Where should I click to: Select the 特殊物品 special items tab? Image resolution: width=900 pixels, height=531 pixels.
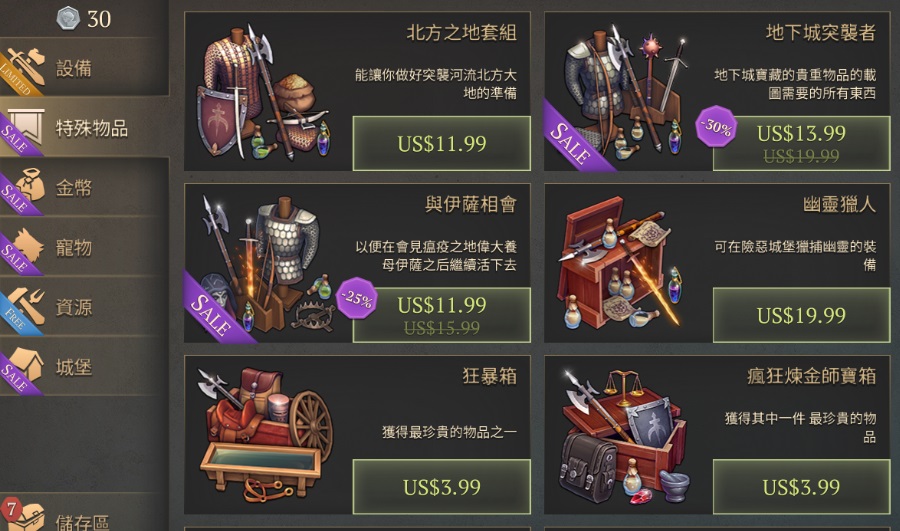tap(84, 127)
